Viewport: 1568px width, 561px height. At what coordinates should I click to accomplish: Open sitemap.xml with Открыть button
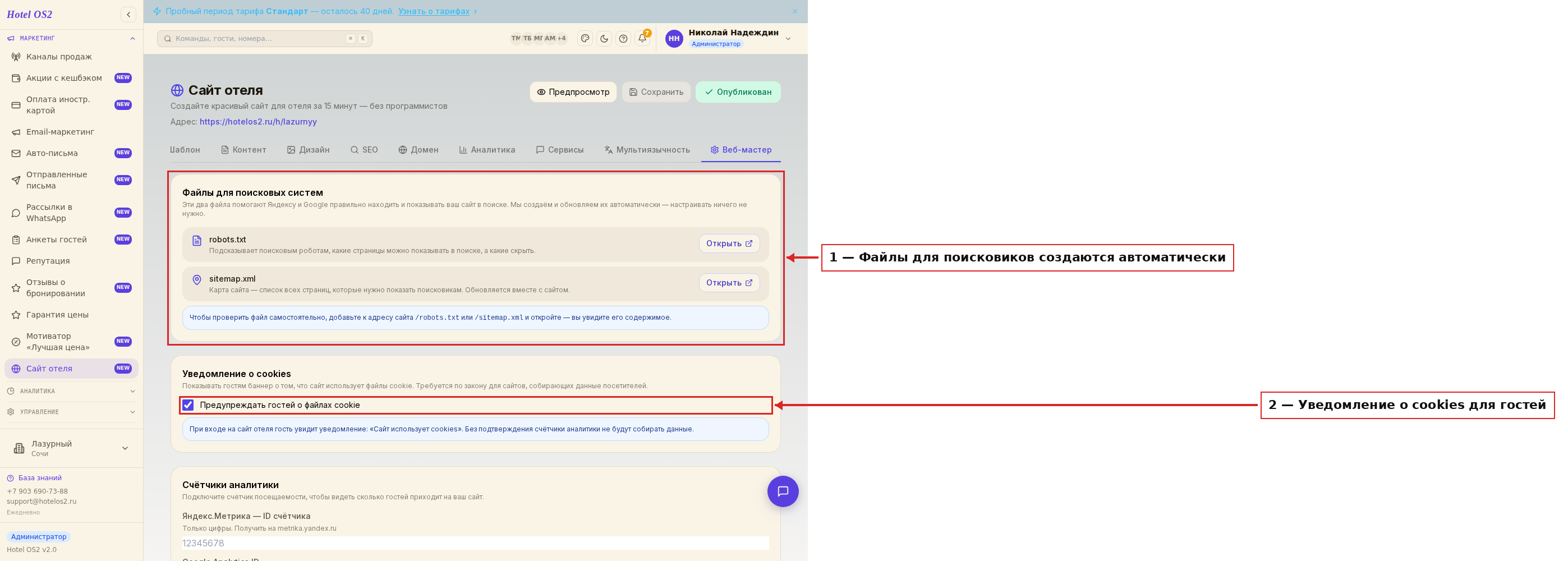coord(729,282)
